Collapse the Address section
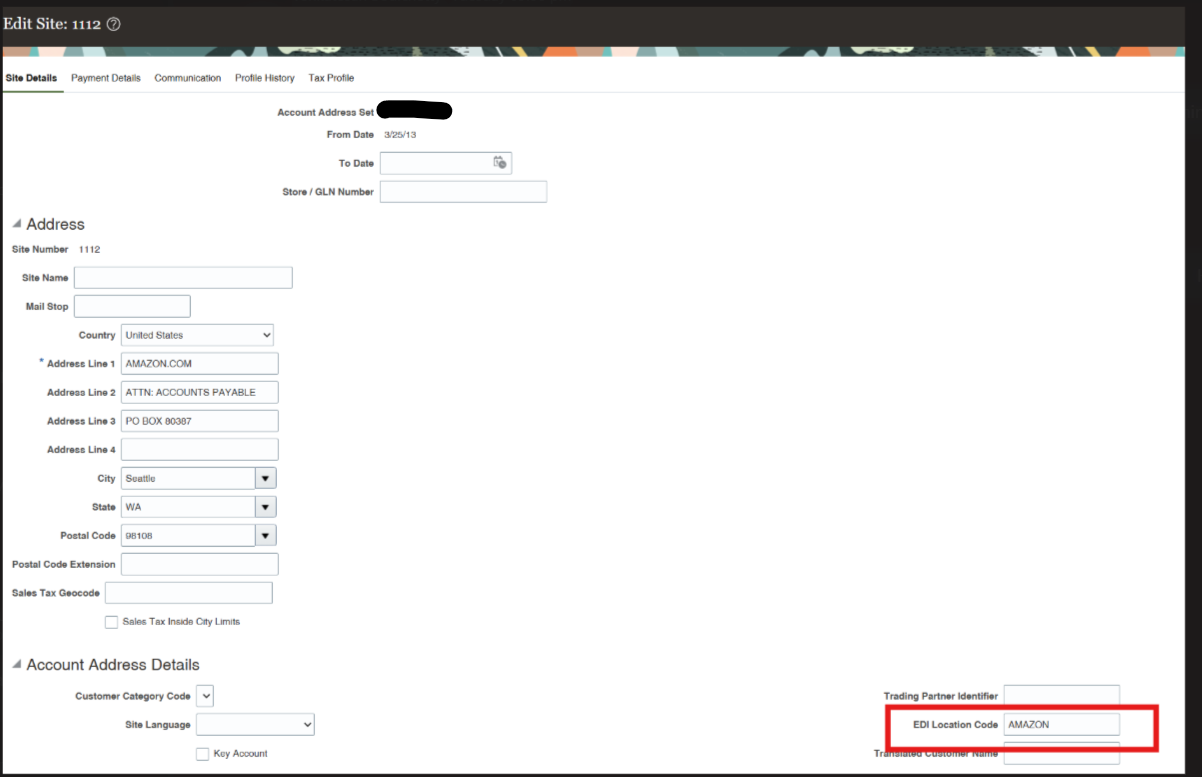The height and width of the screenshot is (777, 1202). (x=15, y=223)
